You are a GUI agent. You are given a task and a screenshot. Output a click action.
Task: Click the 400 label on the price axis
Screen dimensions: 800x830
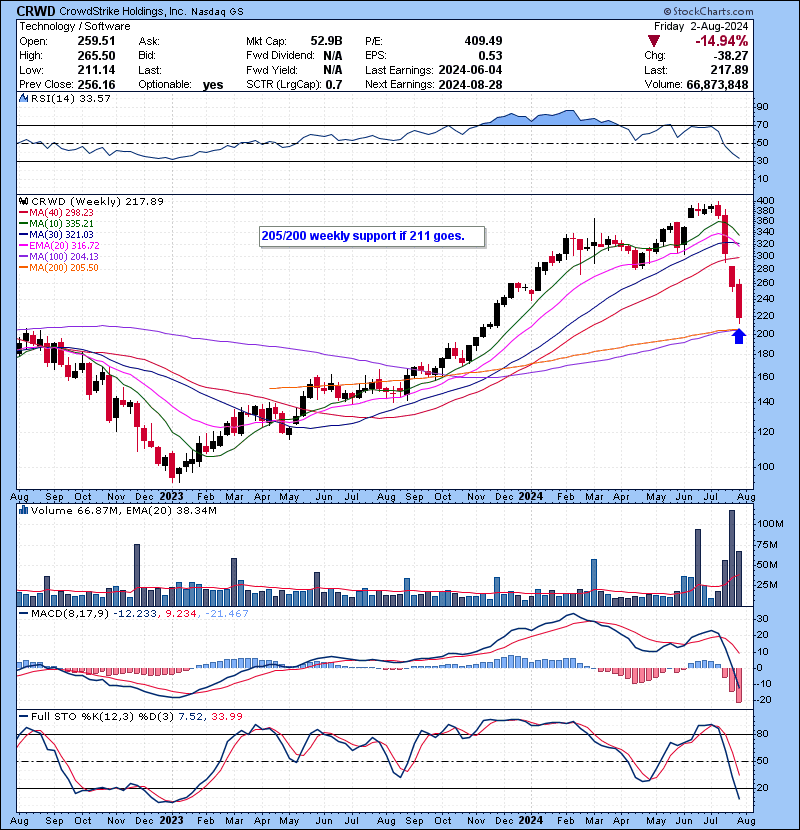[765, 201]
